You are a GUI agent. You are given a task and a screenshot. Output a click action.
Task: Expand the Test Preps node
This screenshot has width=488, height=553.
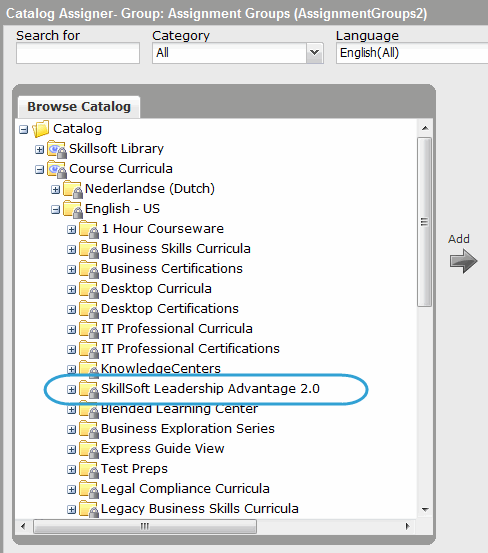[x=72, y=470]
